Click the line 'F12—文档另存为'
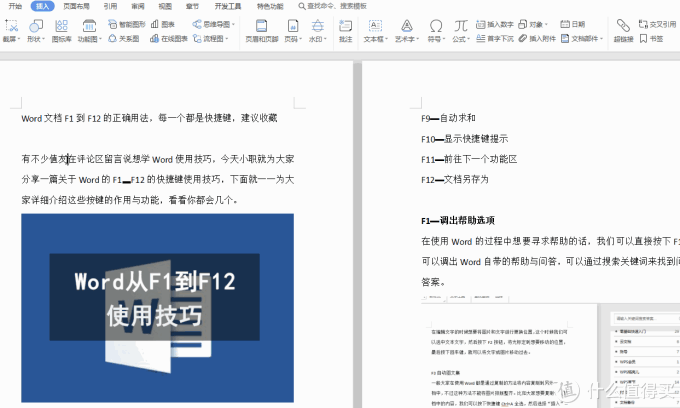This screenshot has height=408, width=680. (455, 180)
